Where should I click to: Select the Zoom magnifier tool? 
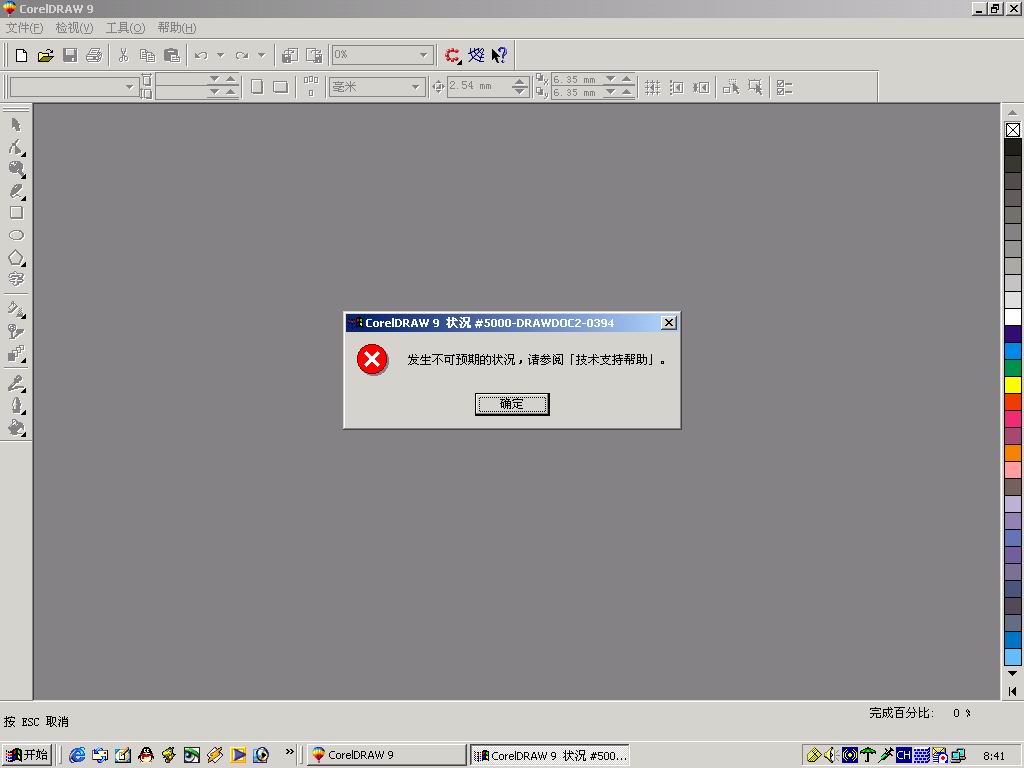click(16, 169)
